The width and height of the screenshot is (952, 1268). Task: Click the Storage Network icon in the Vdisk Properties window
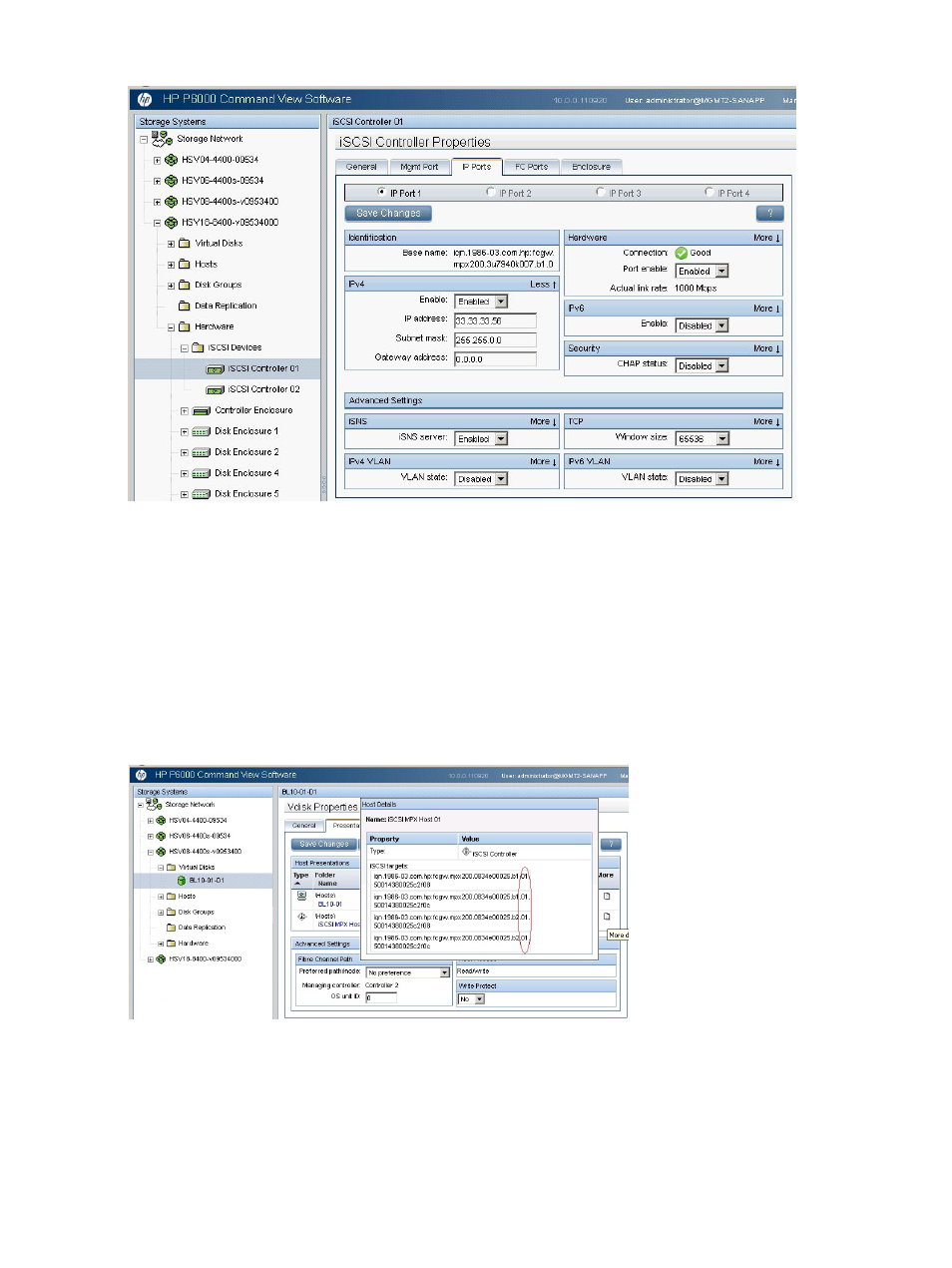pos(154,804)
